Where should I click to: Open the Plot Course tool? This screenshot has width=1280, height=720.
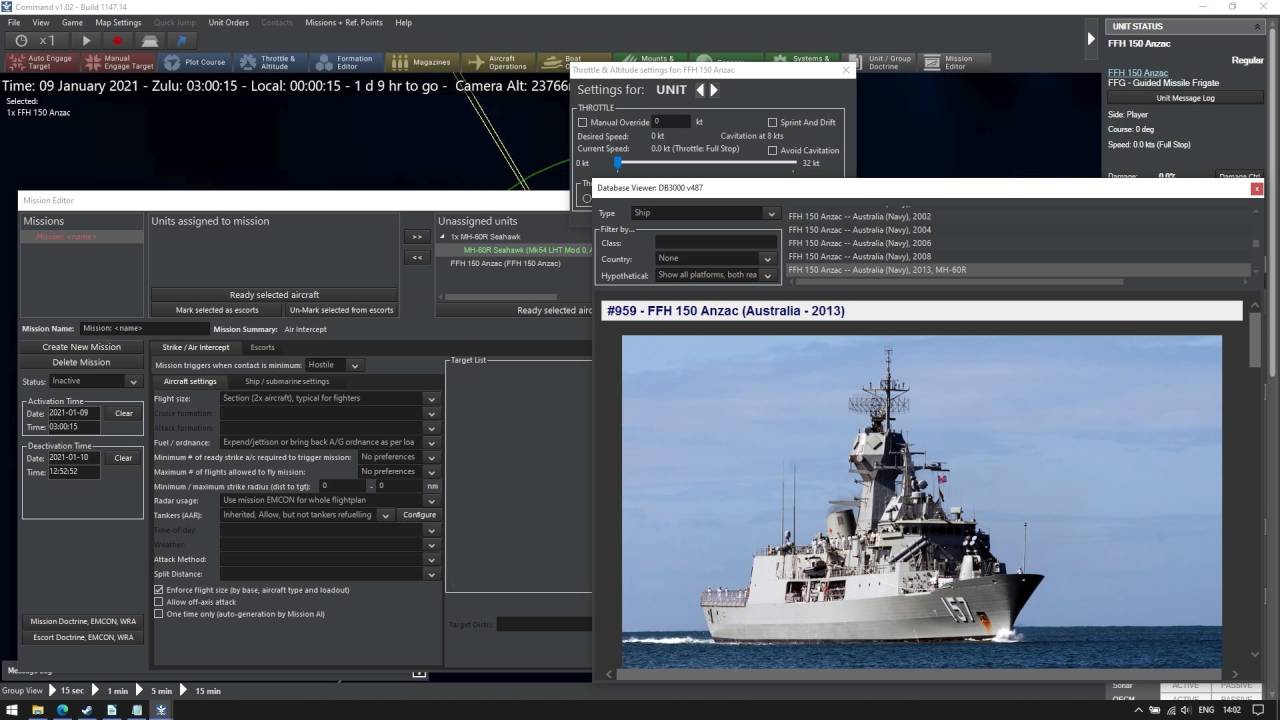[x=194, y=62]
